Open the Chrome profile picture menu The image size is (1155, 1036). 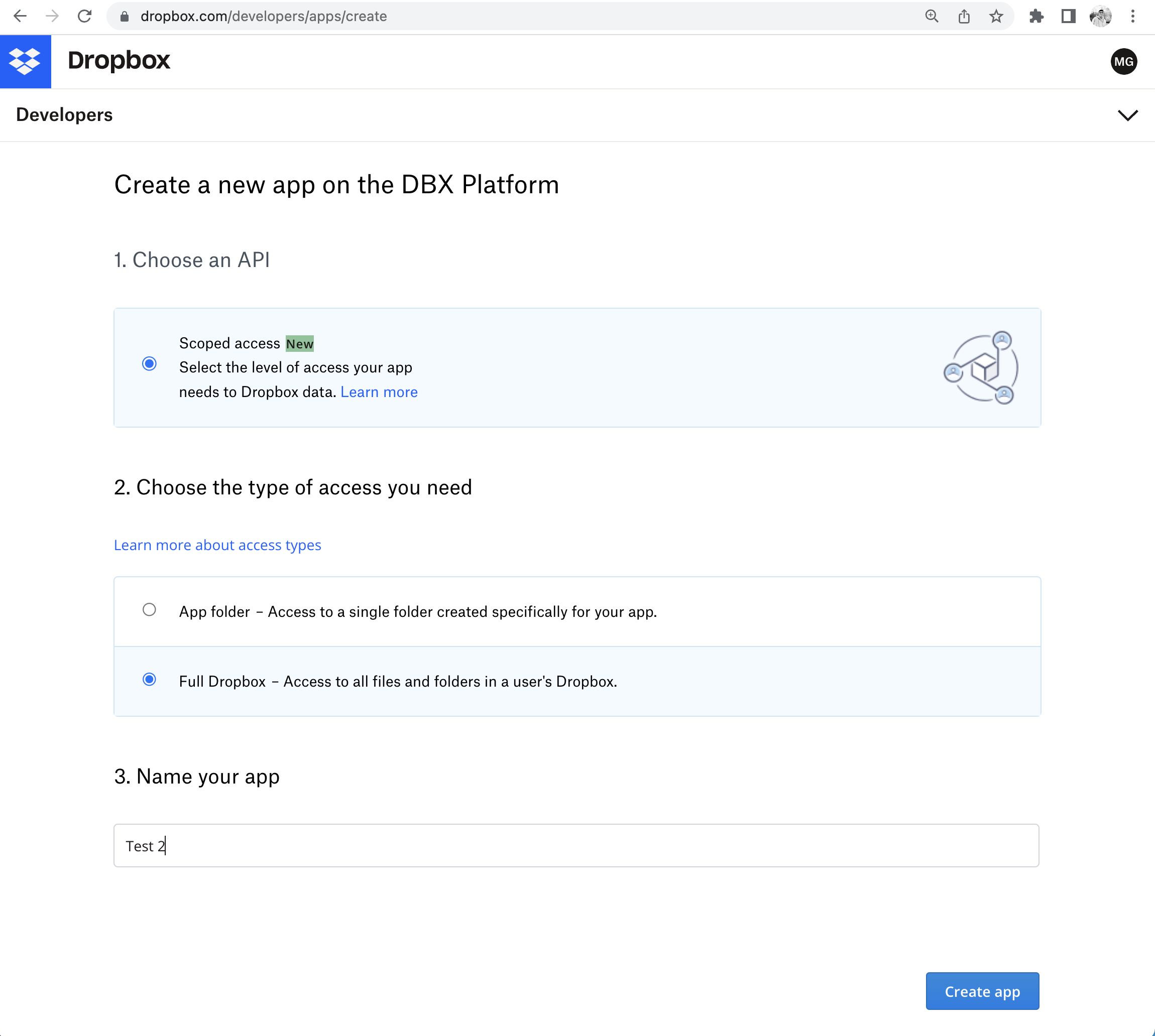click(1100, 16)
